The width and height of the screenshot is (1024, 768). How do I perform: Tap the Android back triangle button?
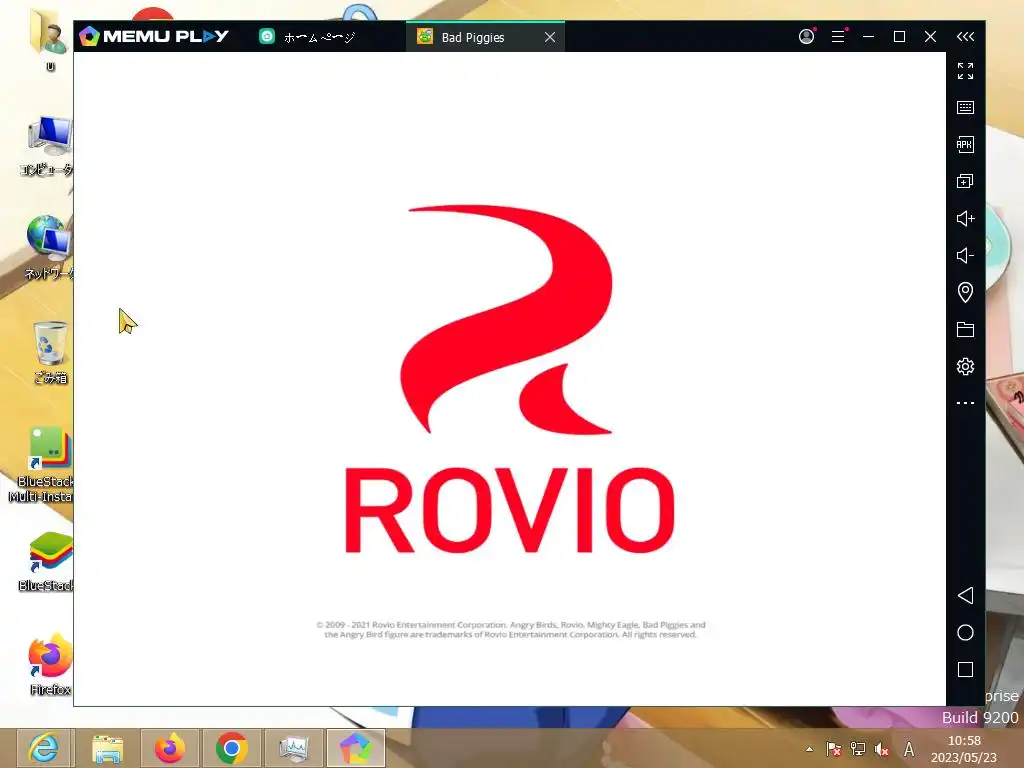(x=965, y=595)
